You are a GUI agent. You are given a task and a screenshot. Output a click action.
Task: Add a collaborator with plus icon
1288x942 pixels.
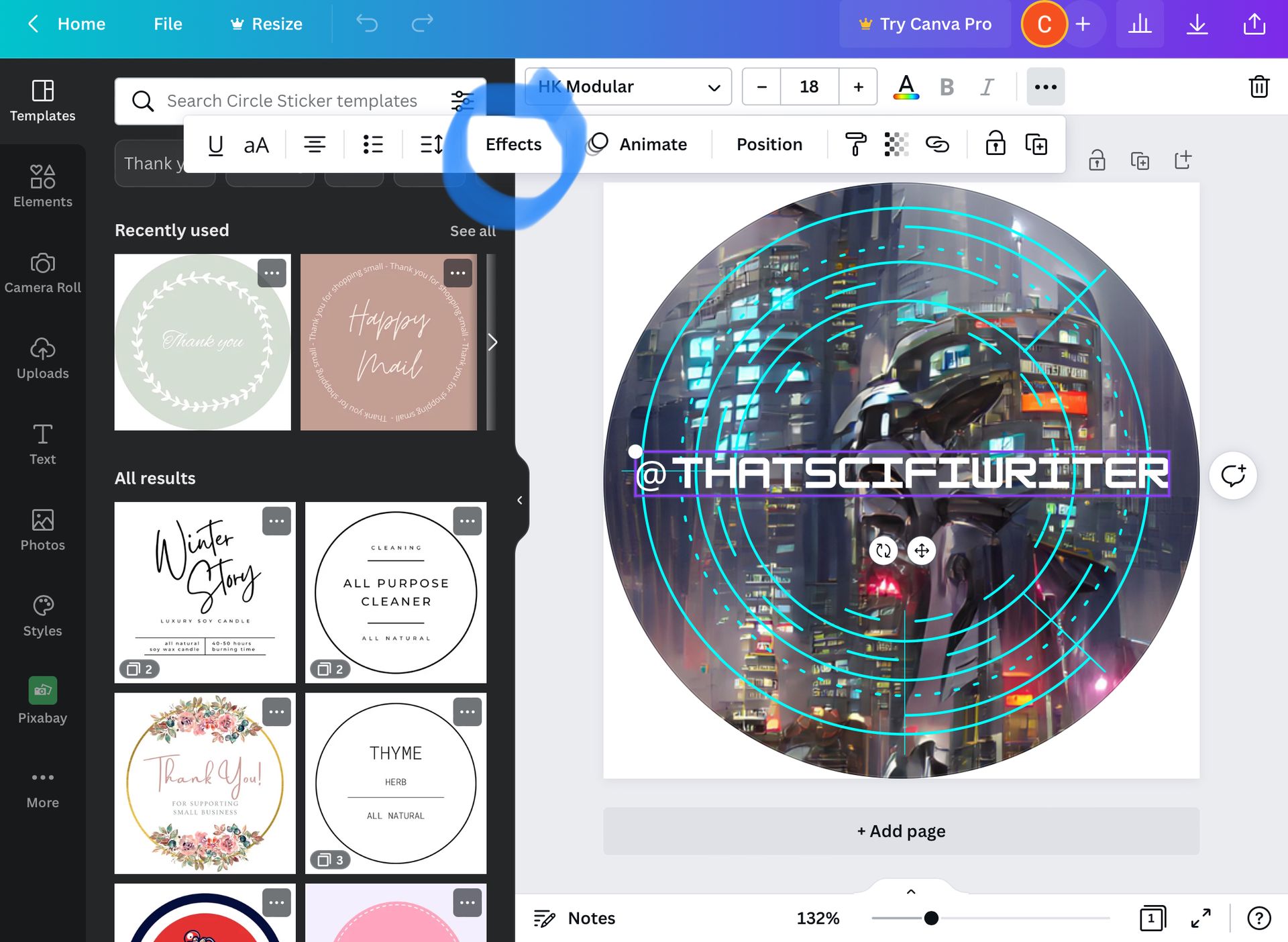(x=1083, y=24)
